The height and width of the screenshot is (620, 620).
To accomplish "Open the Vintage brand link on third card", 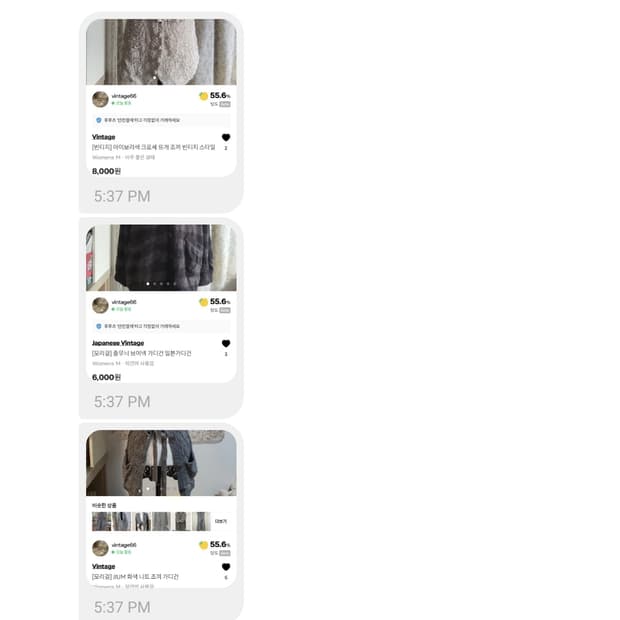I will 104,566.
